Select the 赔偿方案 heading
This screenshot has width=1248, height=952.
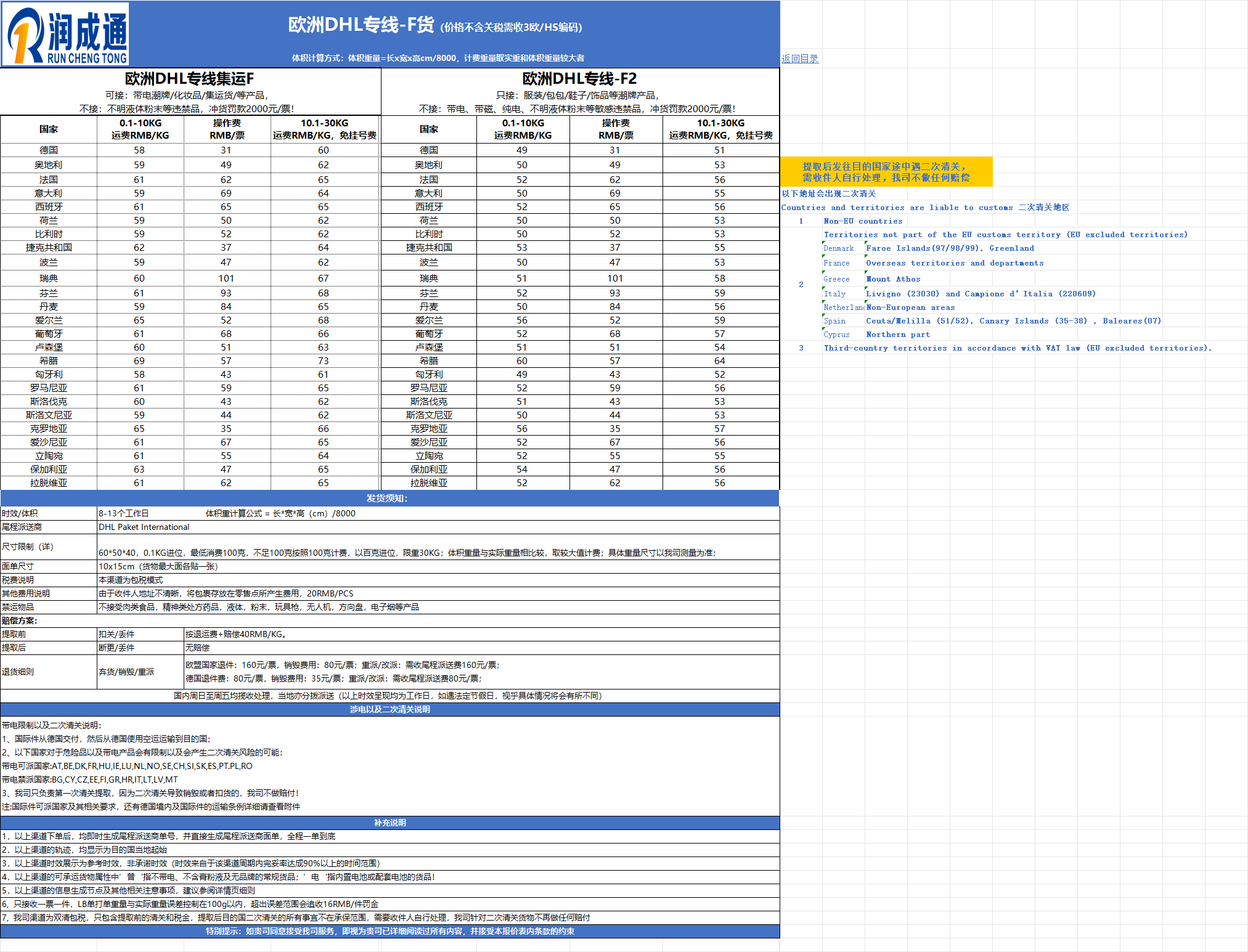19,620
